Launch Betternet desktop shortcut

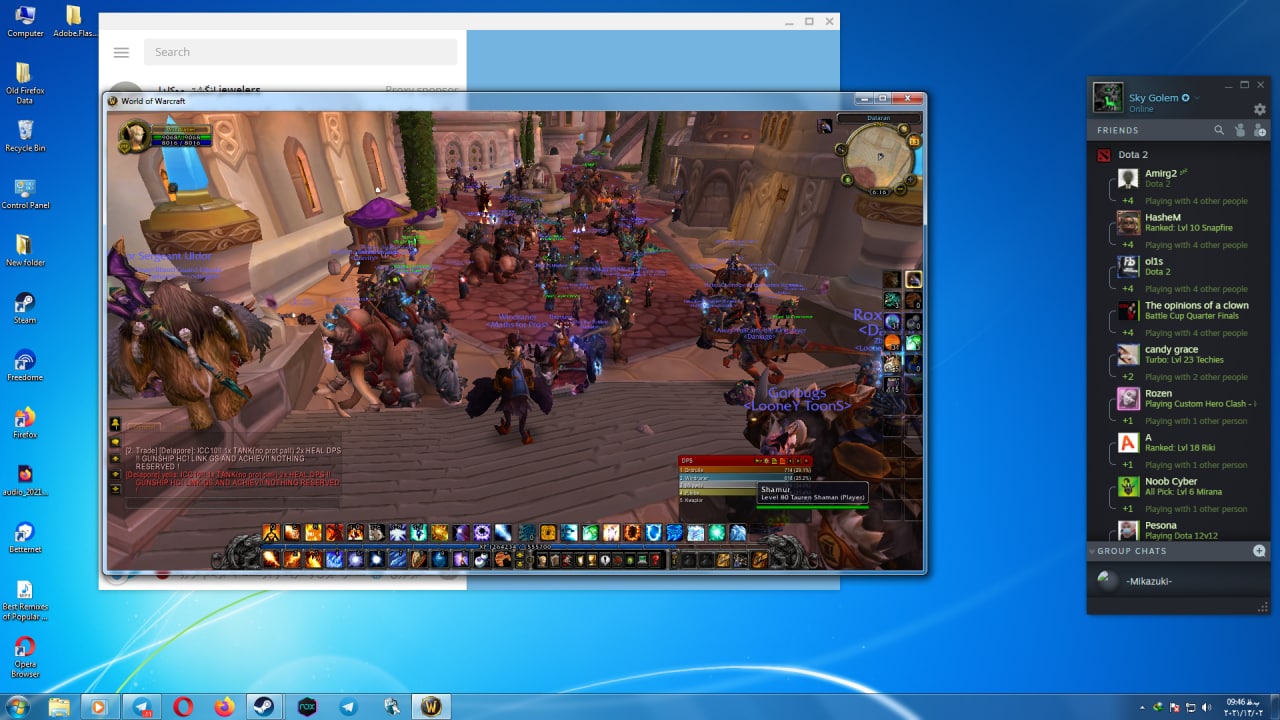point(25,538)
